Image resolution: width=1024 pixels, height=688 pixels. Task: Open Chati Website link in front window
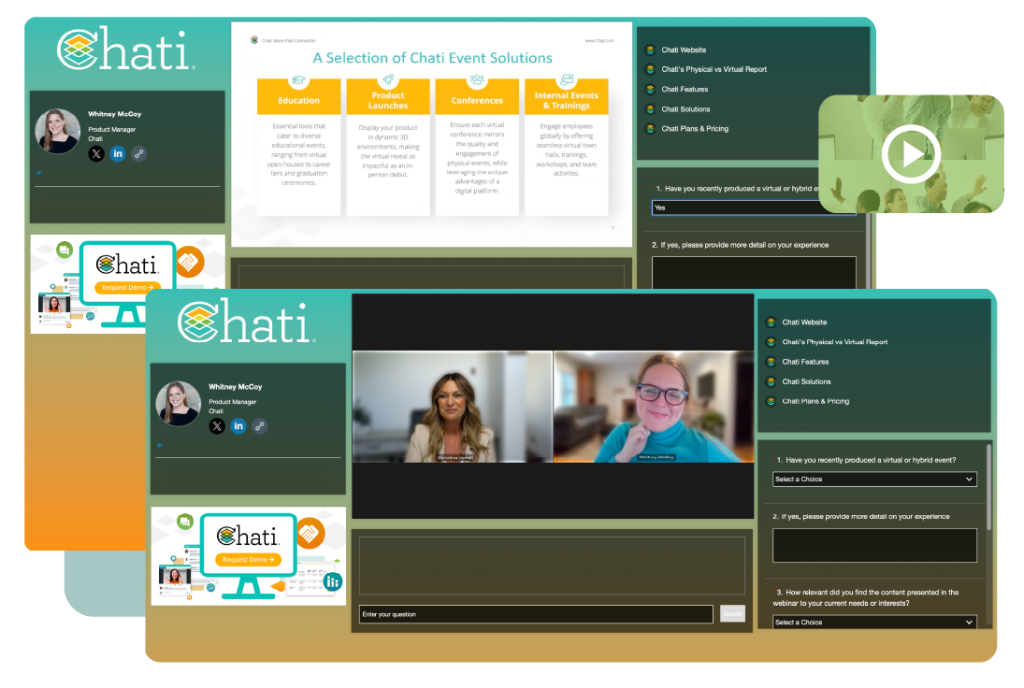[x=804, y=322]
